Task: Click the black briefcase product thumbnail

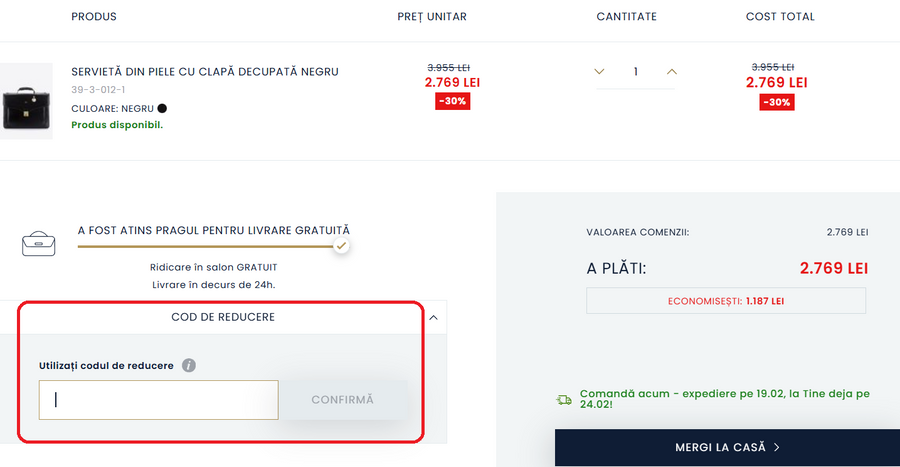Action: coord(25,101)
